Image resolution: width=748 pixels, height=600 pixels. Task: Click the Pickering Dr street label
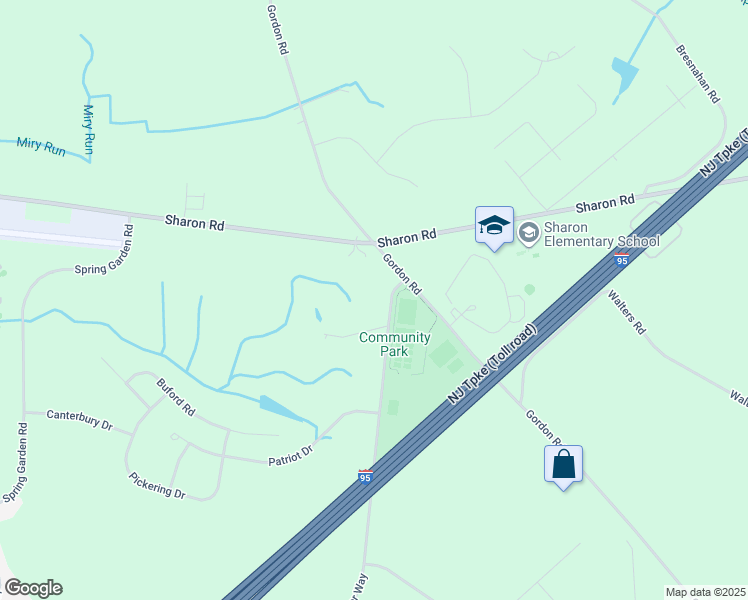[157, 486]
